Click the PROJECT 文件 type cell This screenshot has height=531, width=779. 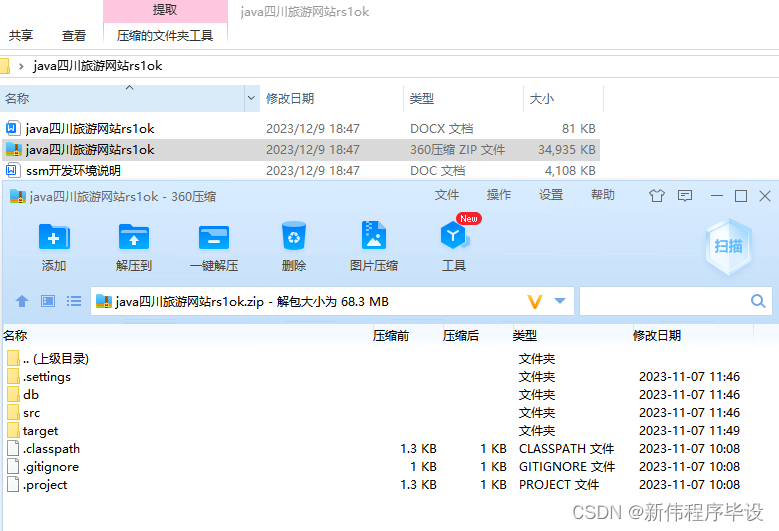pos(559,484)
